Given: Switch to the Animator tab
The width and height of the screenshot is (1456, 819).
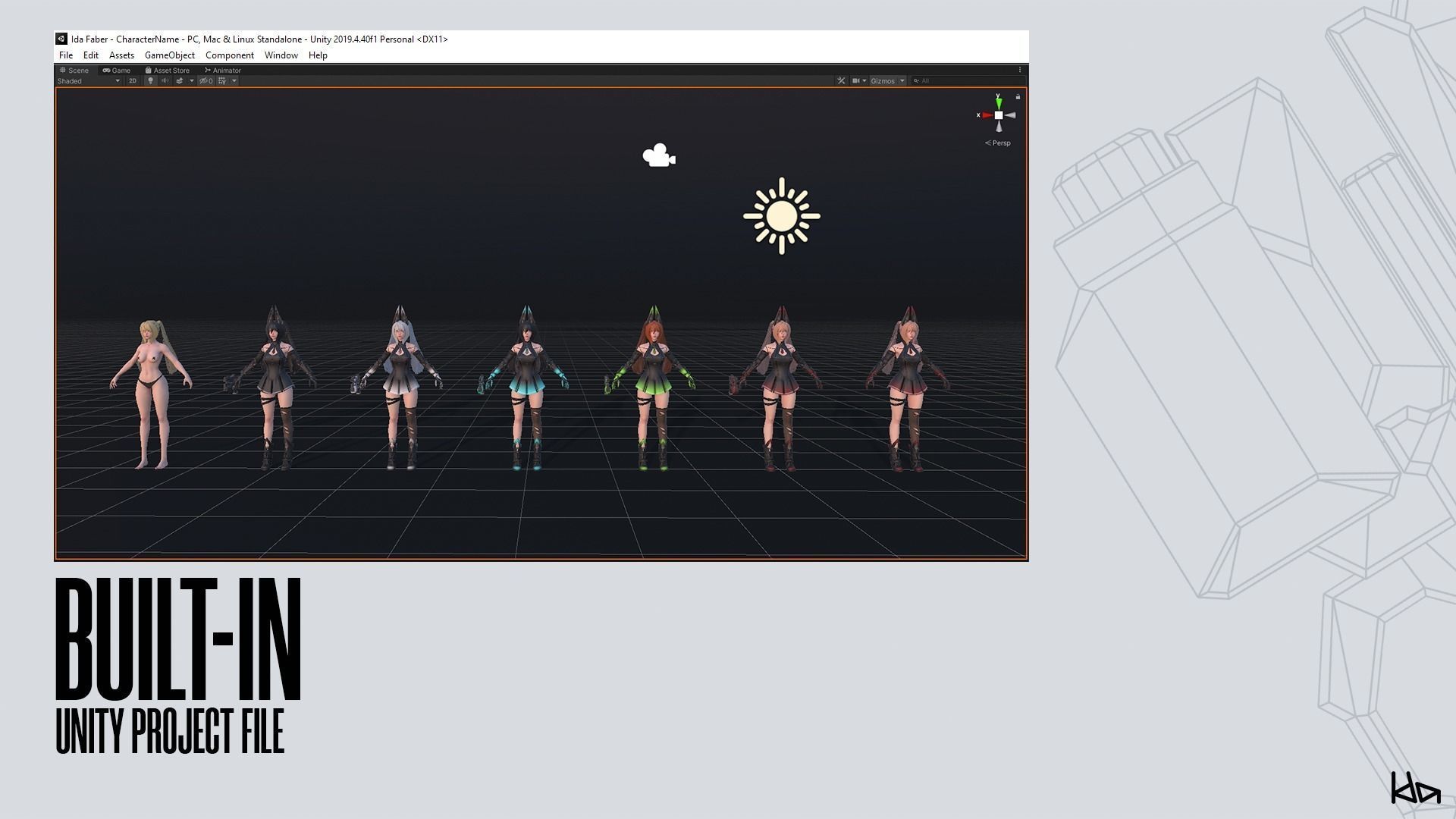Looking at the screenshot, I should 223,70.
